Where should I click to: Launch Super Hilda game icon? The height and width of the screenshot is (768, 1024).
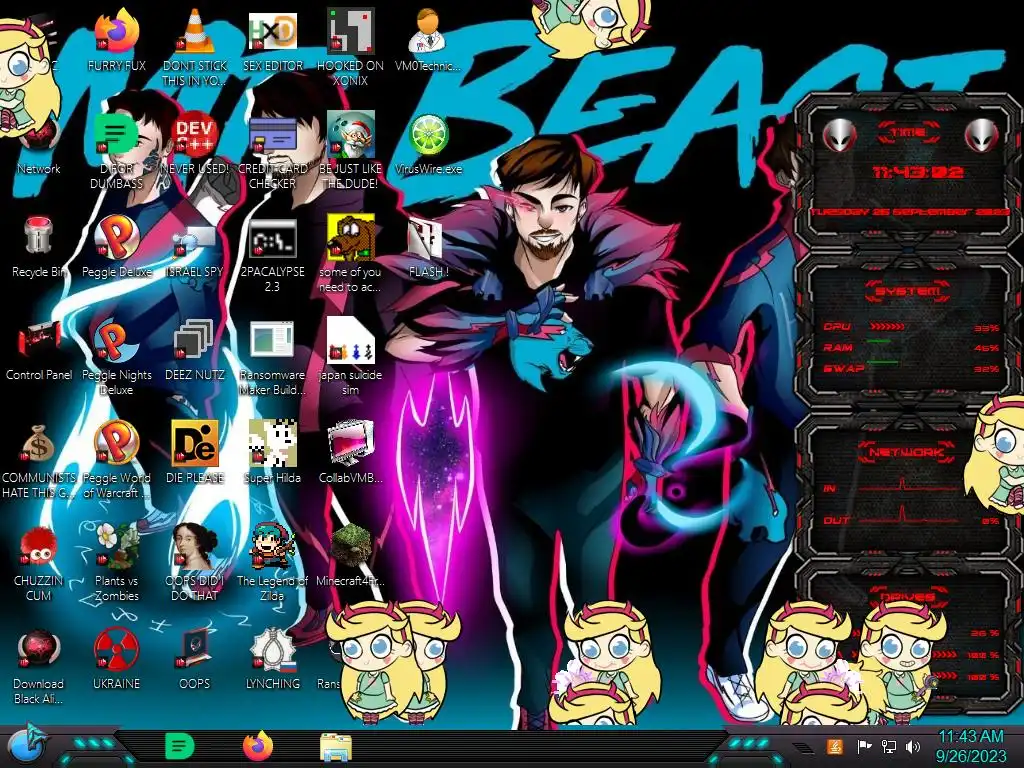coord(272,443)
